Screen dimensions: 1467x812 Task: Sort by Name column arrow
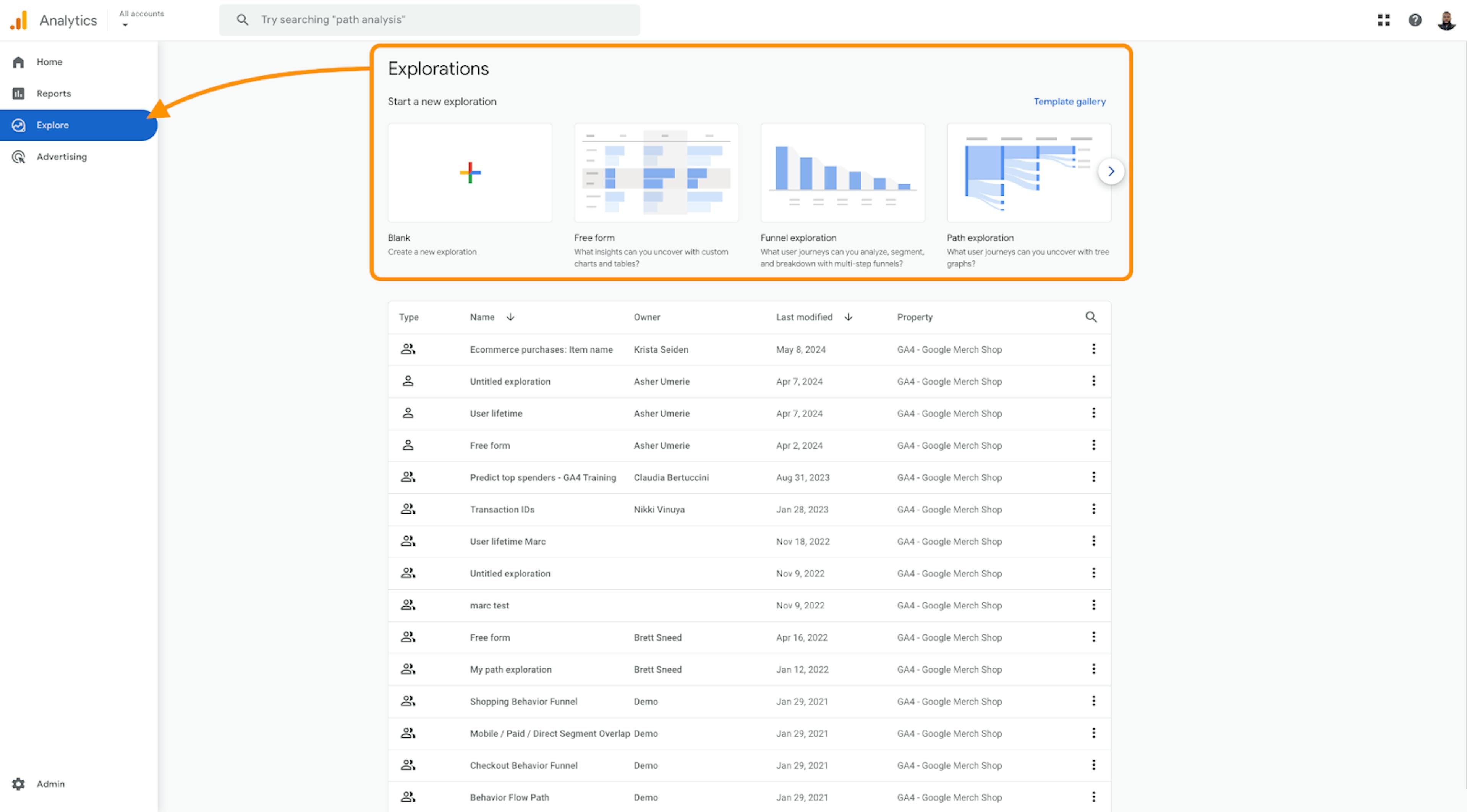click(510, 317)
